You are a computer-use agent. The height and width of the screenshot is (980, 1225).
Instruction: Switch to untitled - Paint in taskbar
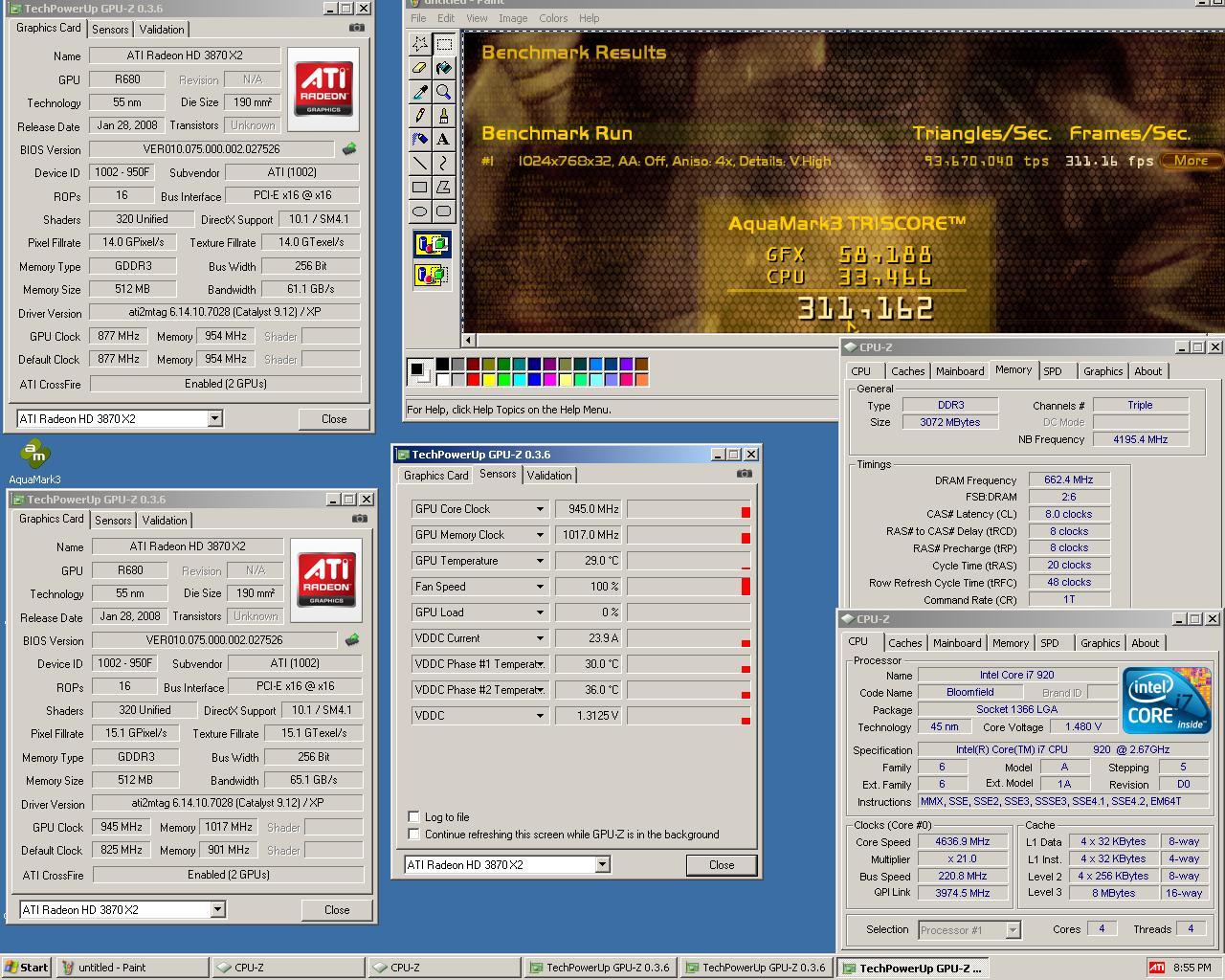(132, 968)
